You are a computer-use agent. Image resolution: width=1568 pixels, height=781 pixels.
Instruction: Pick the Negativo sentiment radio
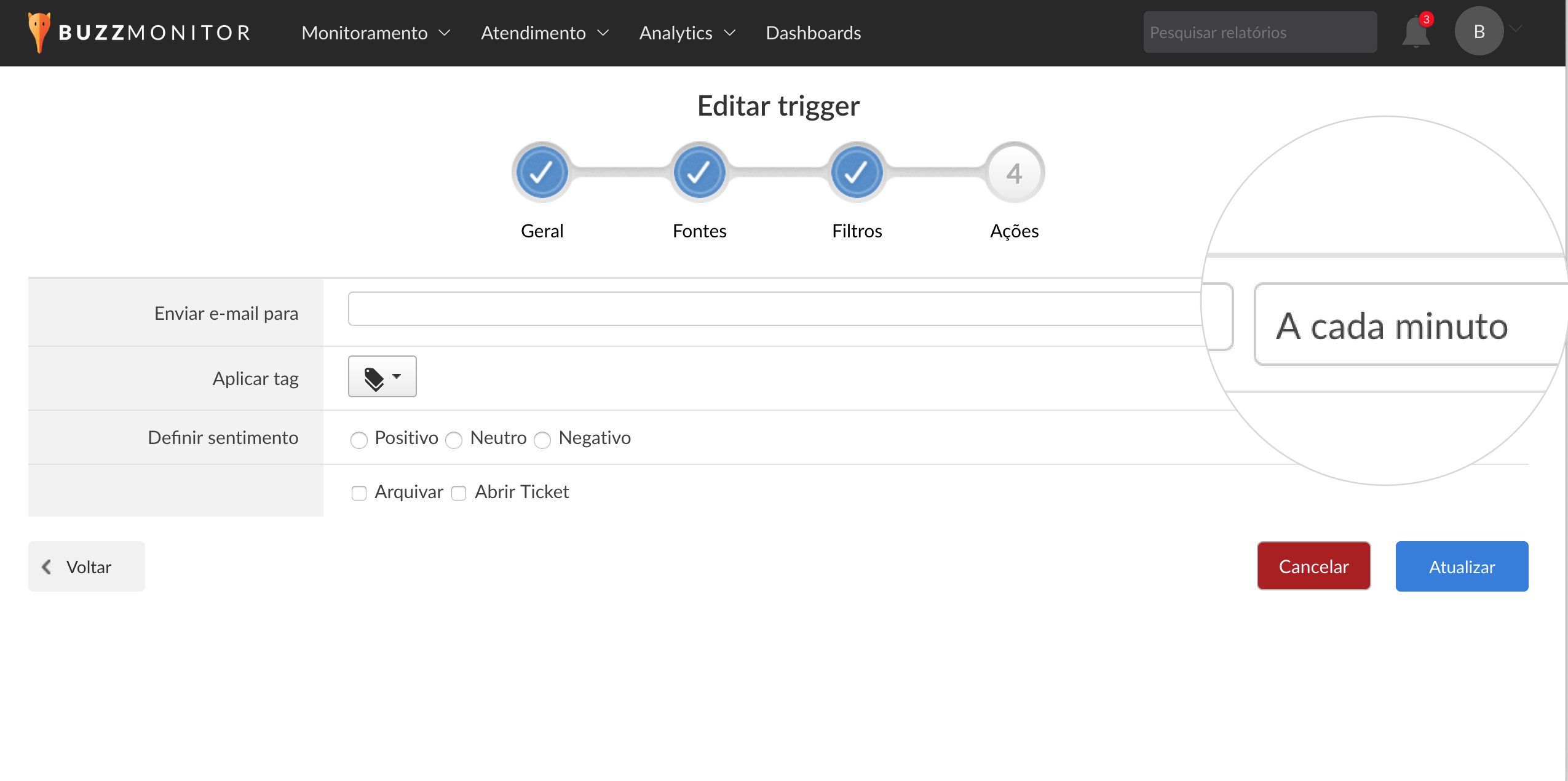pyautogui.click(x=542, y=440)
